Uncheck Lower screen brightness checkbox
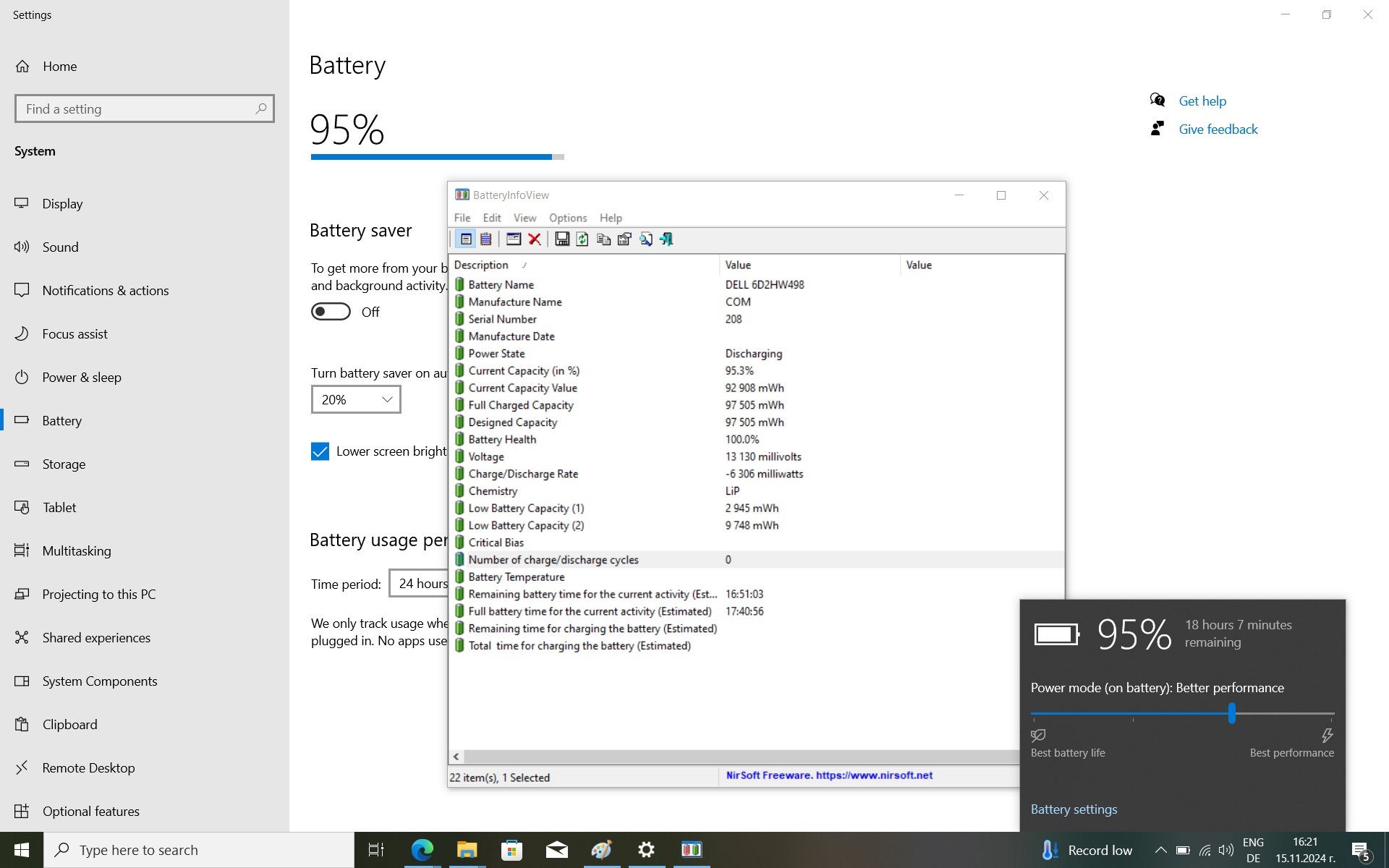This screenshot has width=1389, height=868. pyautogui.click(x=320, y=451)
